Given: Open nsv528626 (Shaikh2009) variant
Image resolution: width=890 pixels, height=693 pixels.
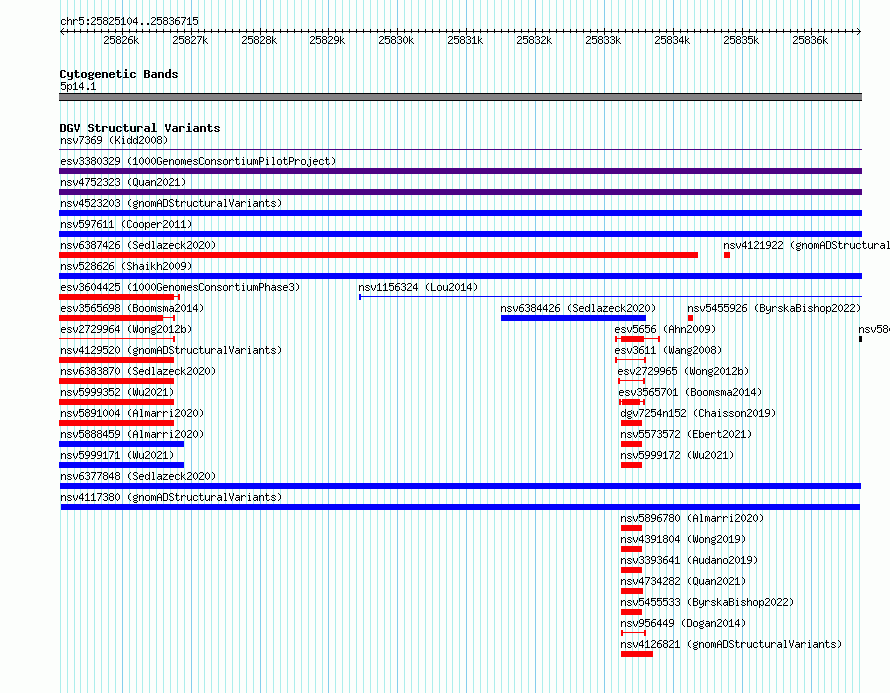Looking at the screenshot, I should (x=126, y=266).
